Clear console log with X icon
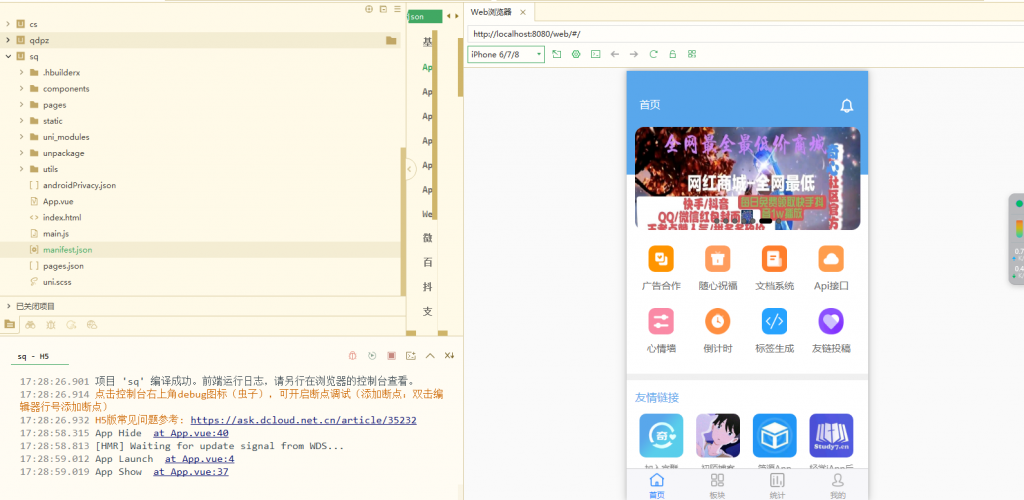This screenshot has height=500, width=1024. point(449,356)
